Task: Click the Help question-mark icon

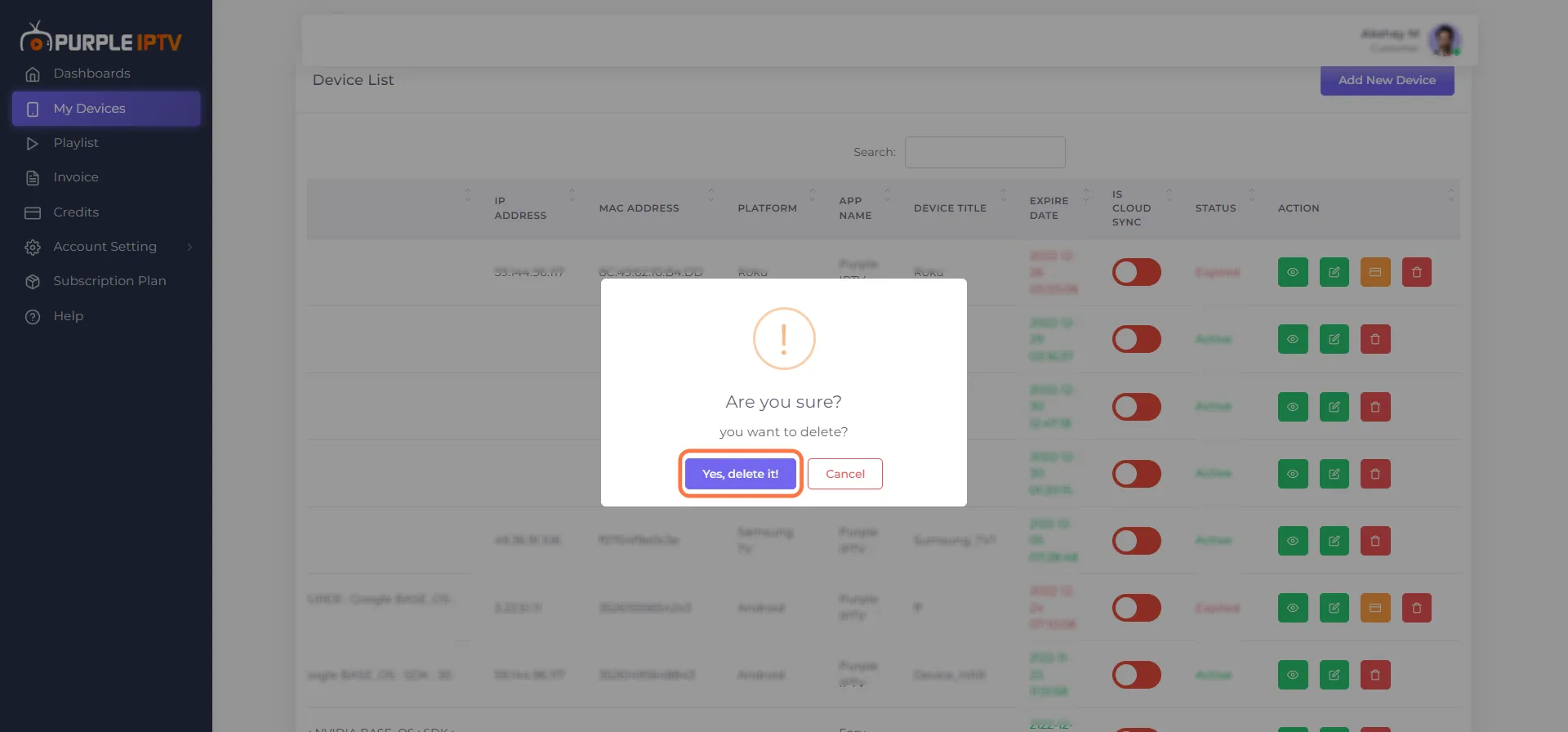Action: [x=33, y=317]
